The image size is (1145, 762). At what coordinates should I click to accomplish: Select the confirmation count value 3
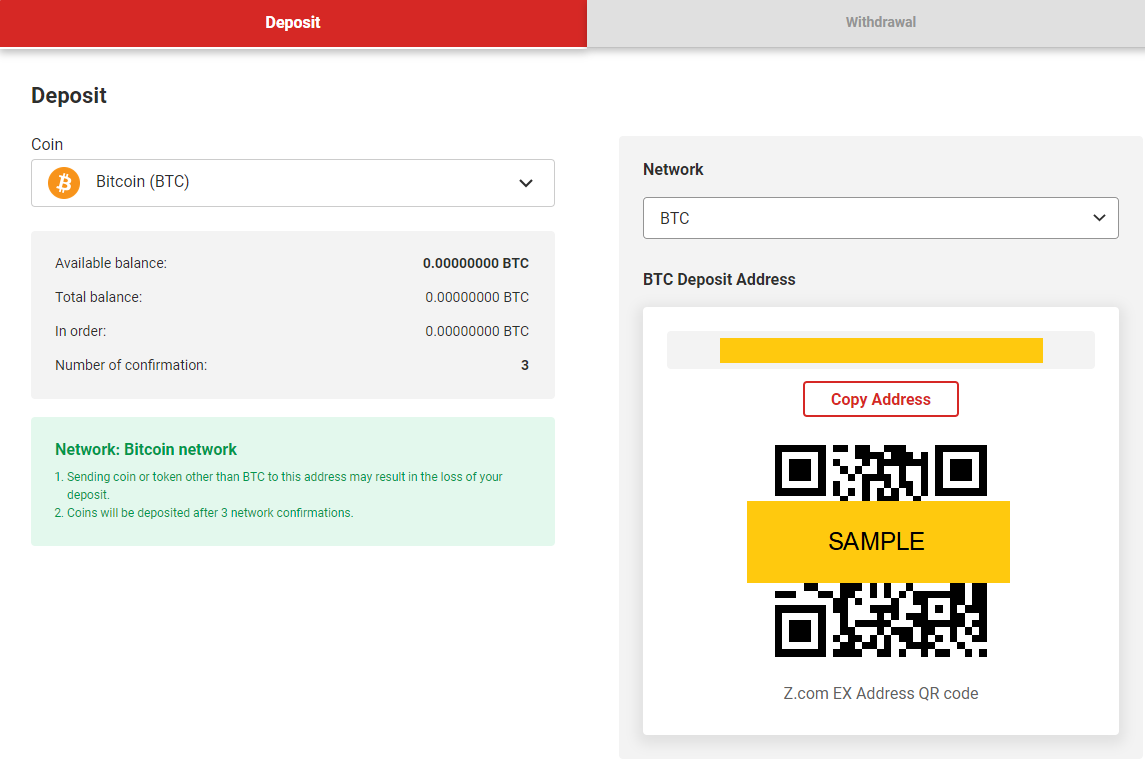[x=524, y=365]
